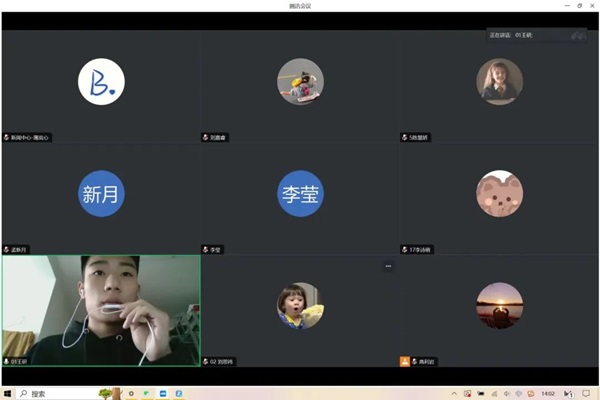Click the muted mic icon beside 孟新月

click(x=6, y=249)
